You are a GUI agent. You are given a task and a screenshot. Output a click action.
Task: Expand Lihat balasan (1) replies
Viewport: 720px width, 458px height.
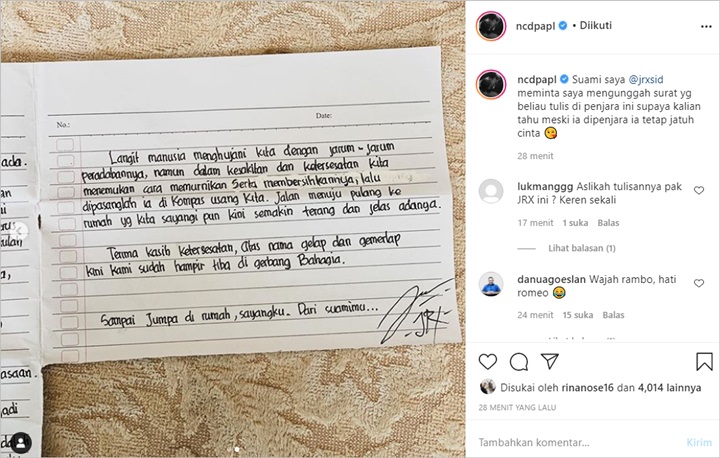(x=581, y=248)
